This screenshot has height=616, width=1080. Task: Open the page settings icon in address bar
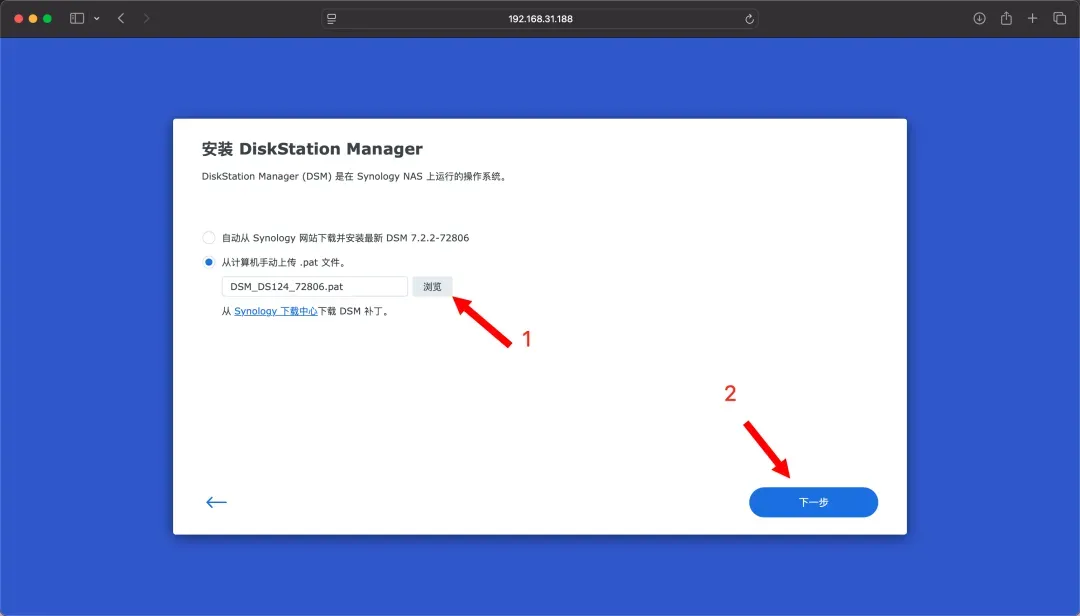tap(332, 19)
